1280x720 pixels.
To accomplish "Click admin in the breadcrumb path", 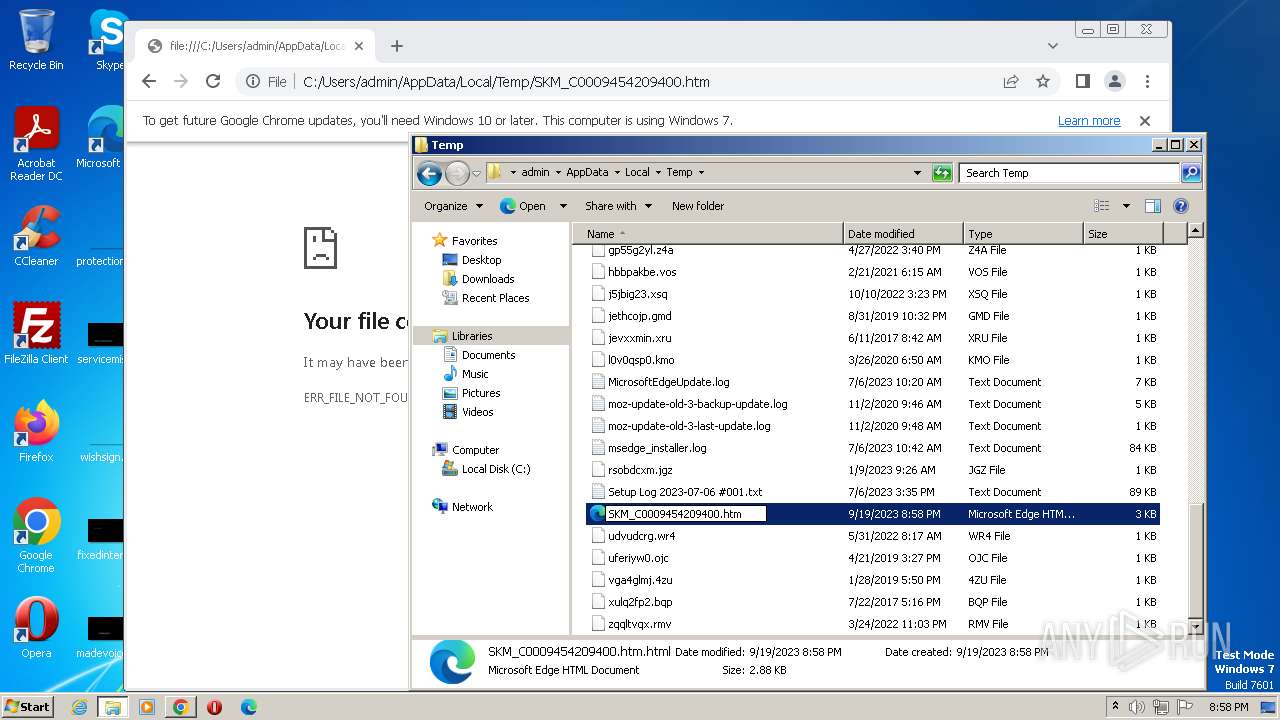I will click(x=535, y=172).
